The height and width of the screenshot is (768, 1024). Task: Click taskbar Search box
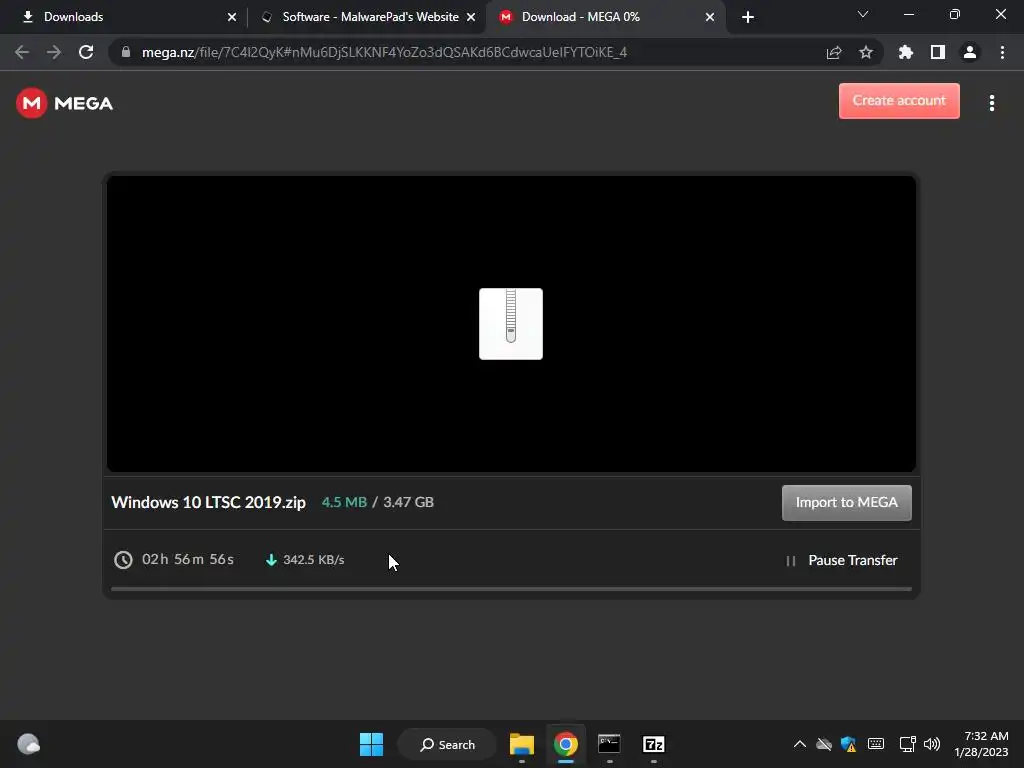point(448,744)
